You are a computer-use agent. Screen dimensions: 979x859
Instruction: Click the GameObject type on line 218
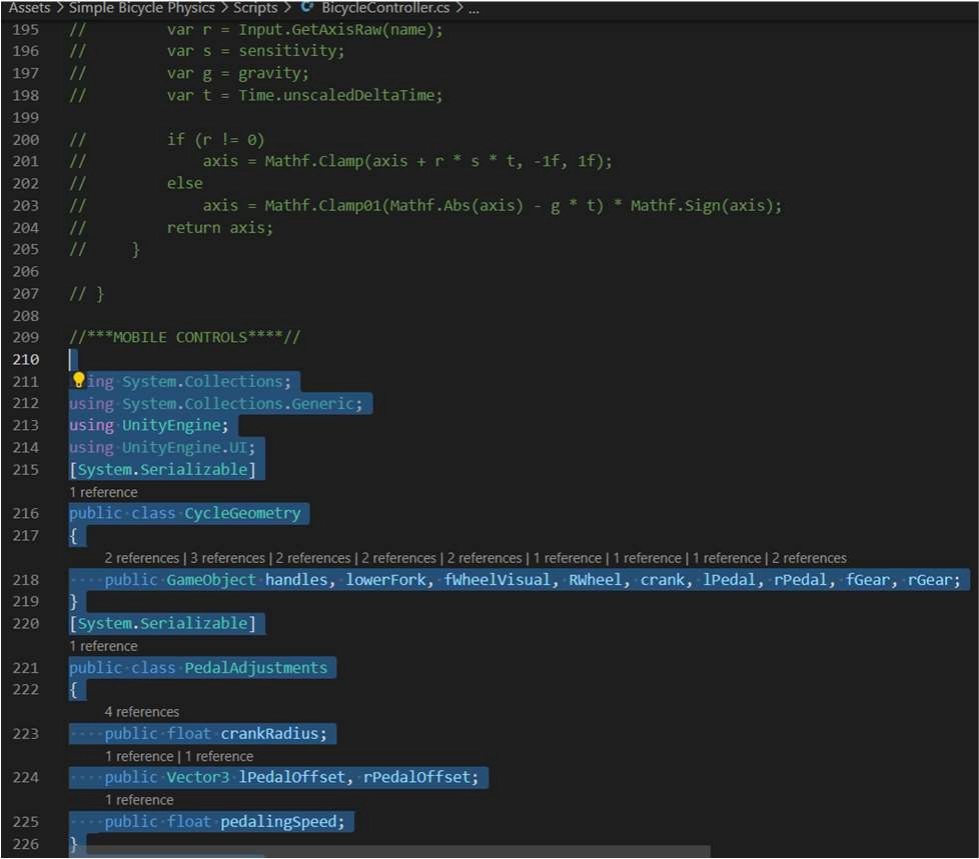(211, 579)
